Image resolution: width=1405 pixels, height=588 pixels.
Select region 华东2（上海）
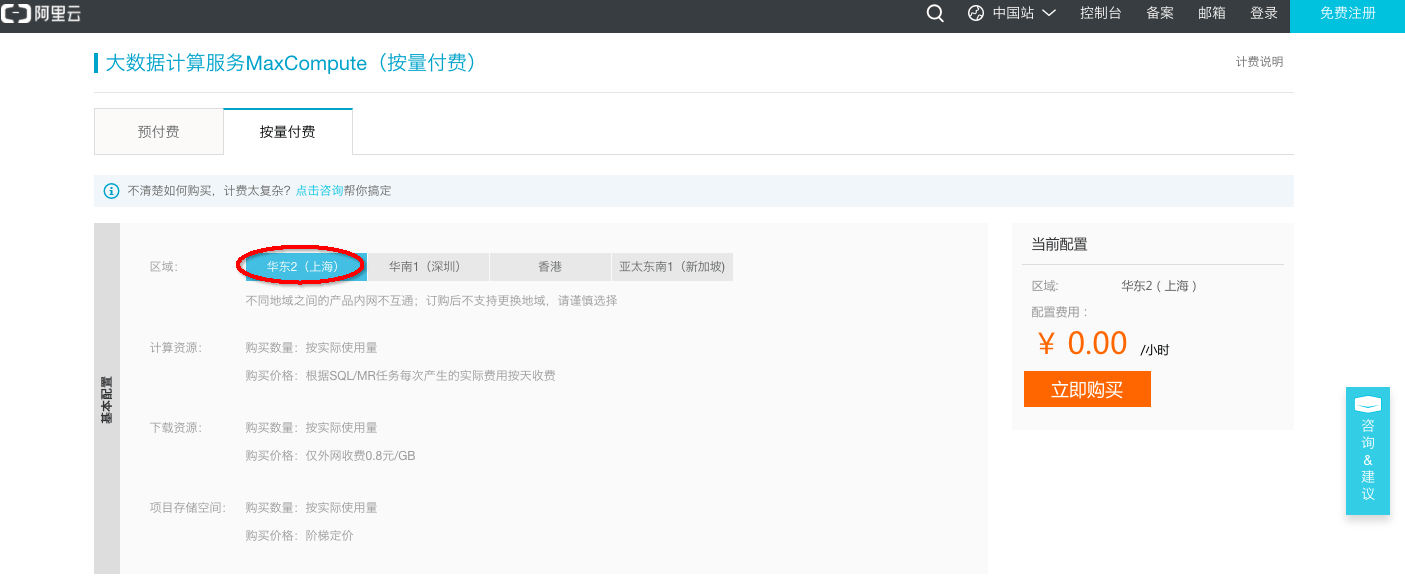(x=306, y=267)
